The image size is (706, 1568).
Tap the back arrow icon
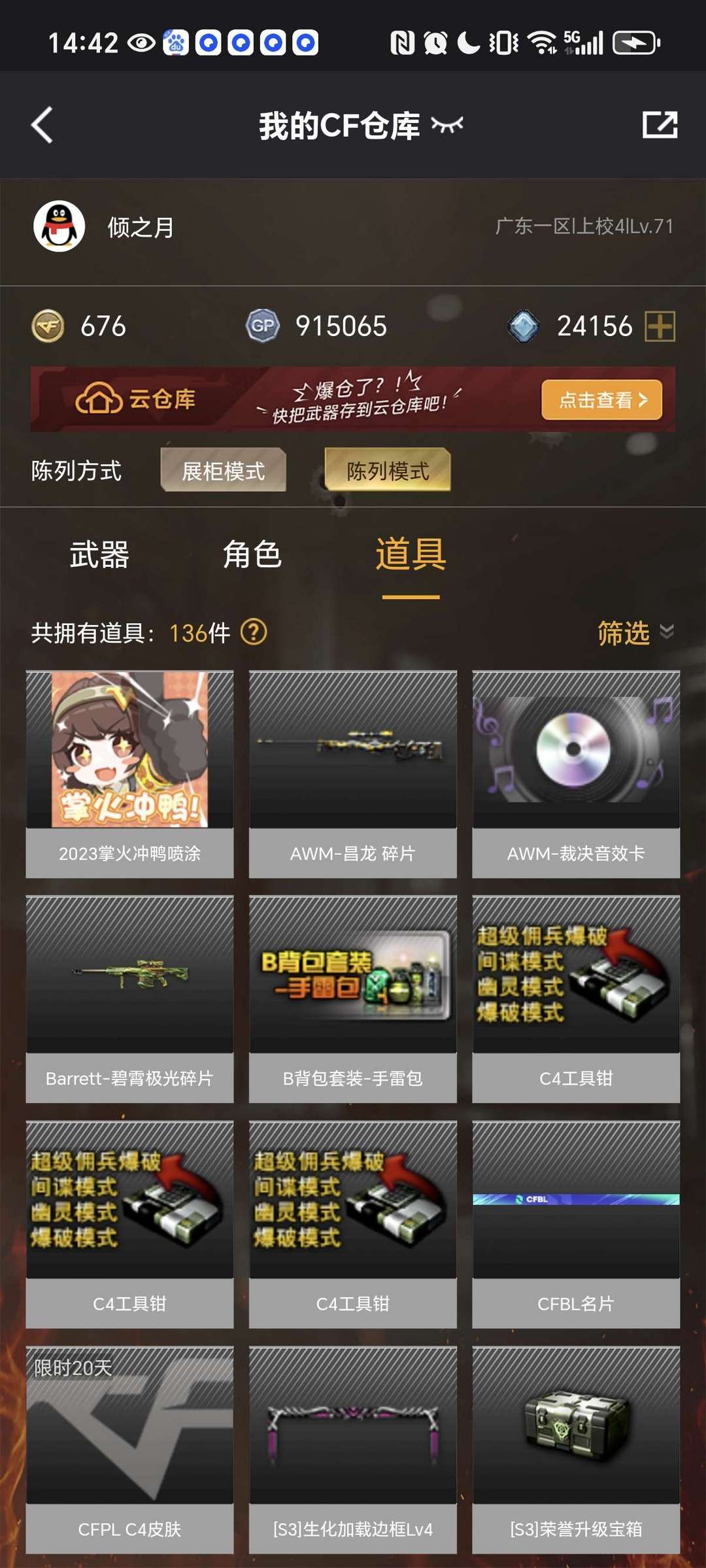click(42, 125)
